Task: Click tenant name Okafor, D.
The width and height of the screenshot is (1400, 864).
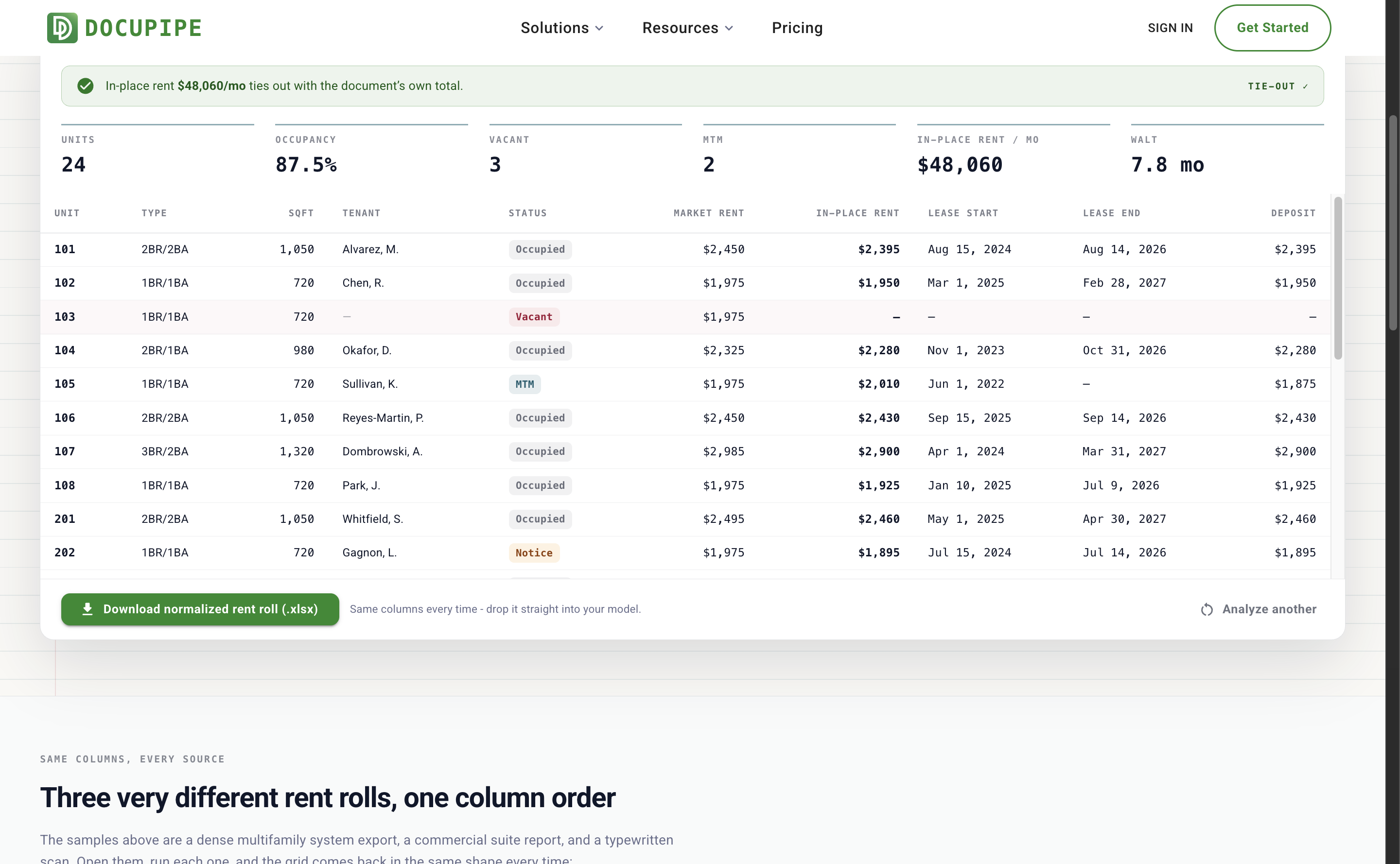Action: (x=367, y=350)
